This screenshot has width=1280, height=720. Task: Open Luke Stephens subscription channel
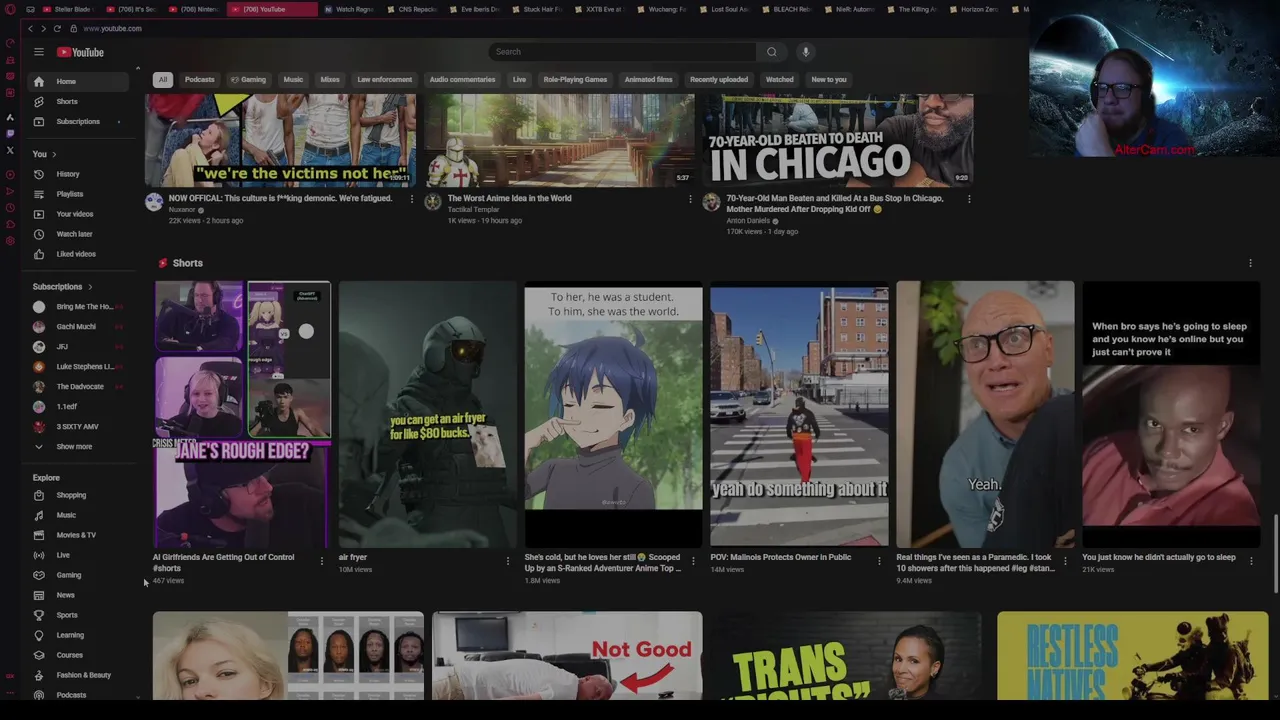coord(78,366)
